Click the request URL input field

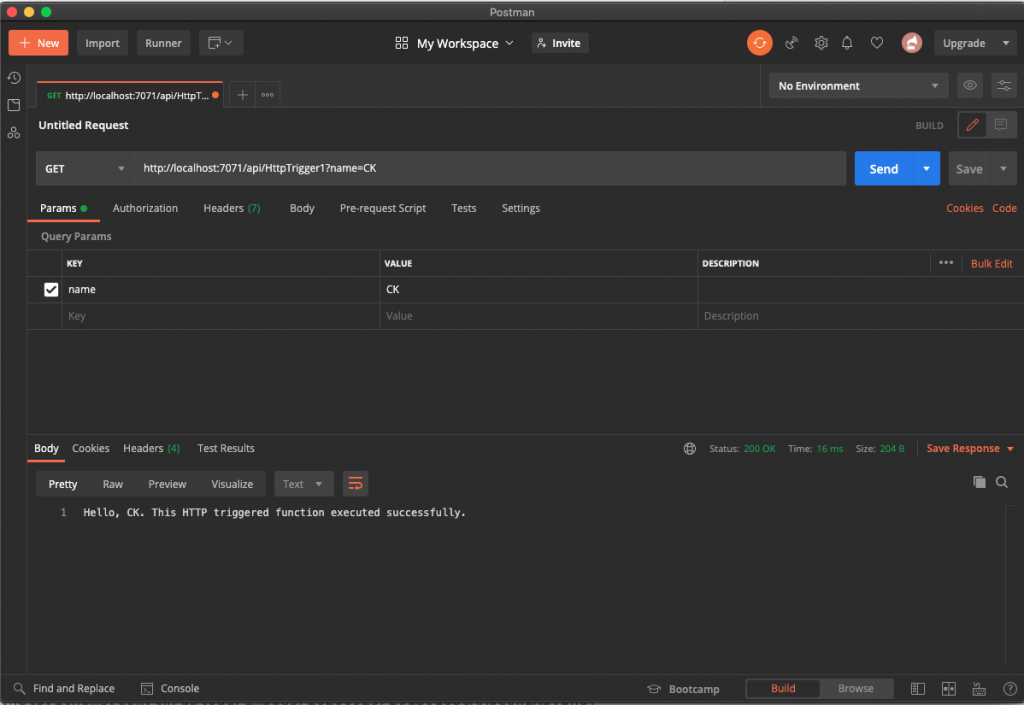[490, 168]
